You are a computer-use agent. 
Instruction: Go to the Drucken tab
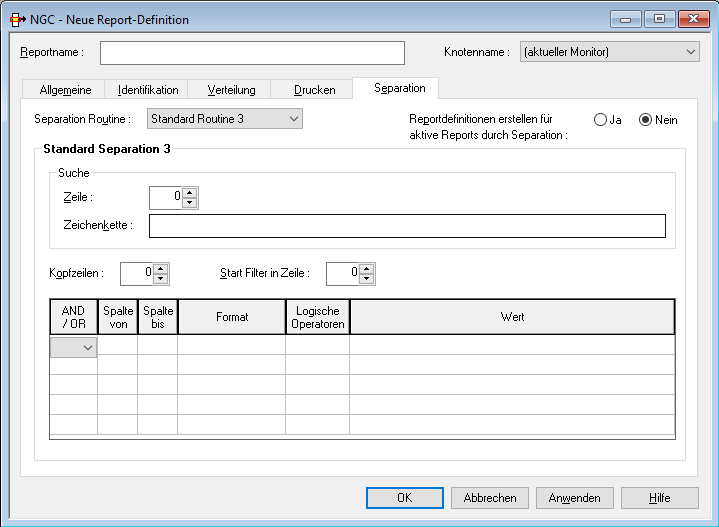[x=314, y=90]
